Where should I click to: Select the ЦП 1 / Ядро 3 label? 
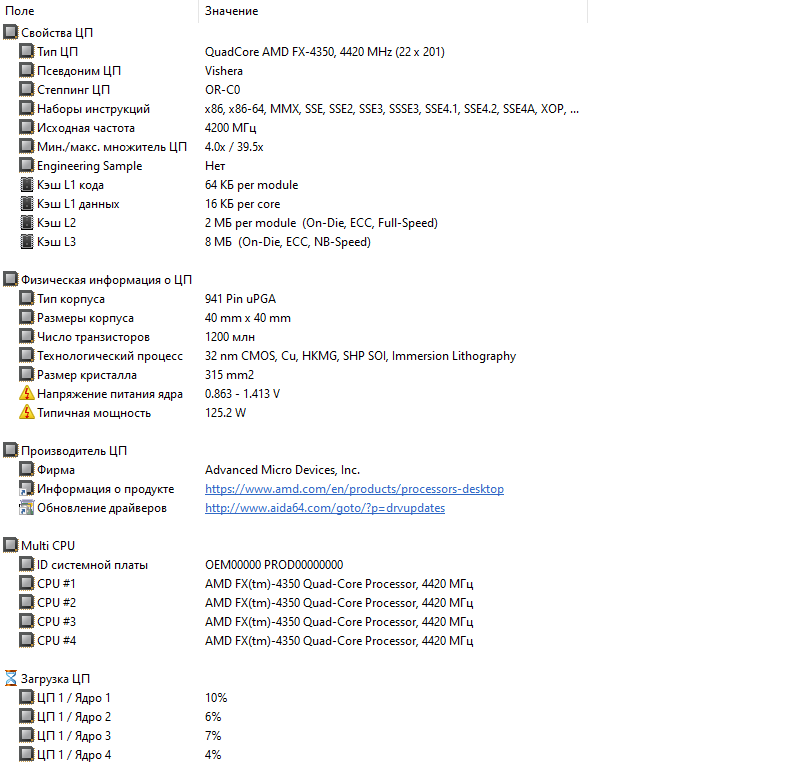(74, 736)
